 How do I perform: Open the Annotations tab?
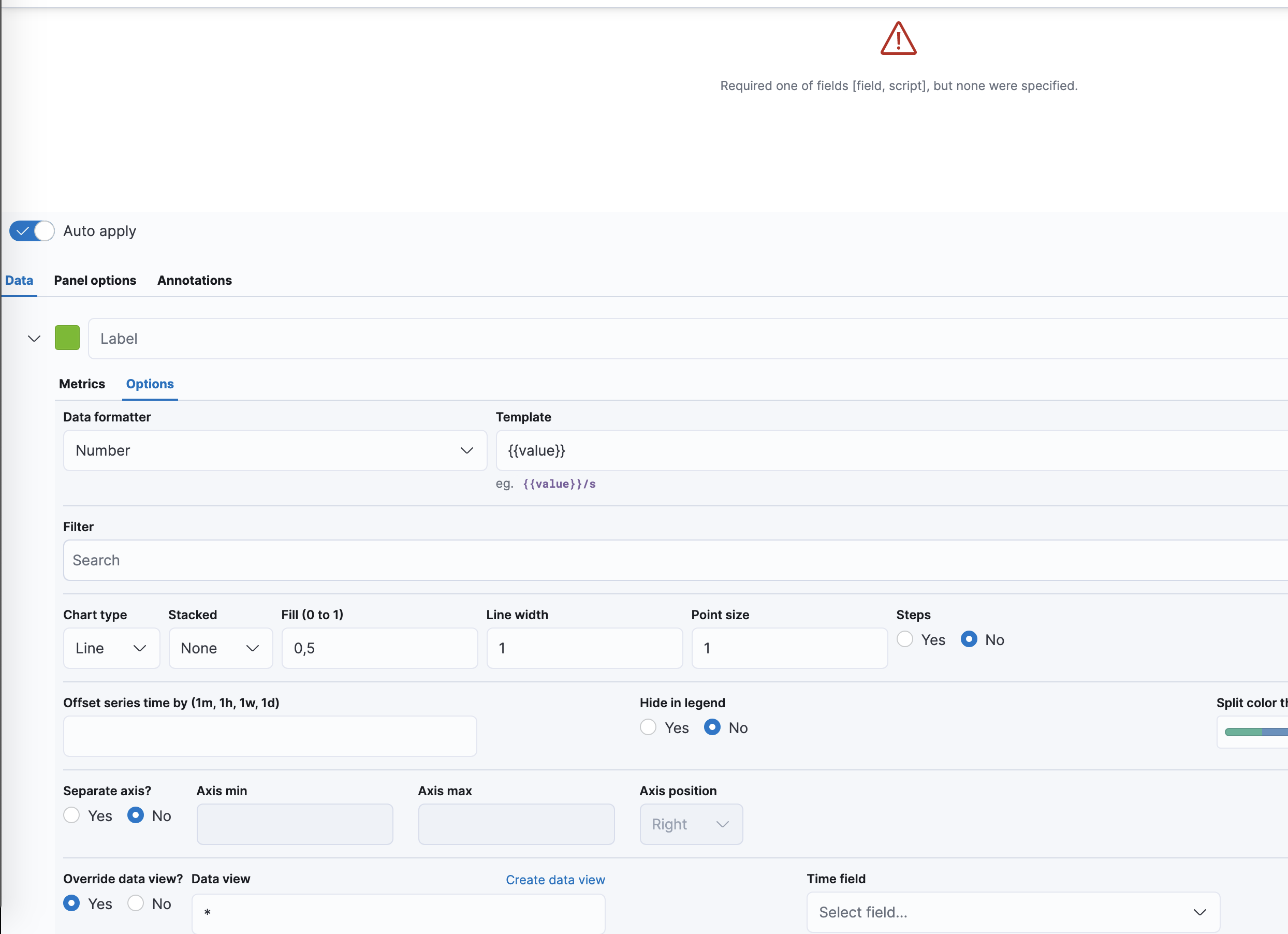(194, 281)
